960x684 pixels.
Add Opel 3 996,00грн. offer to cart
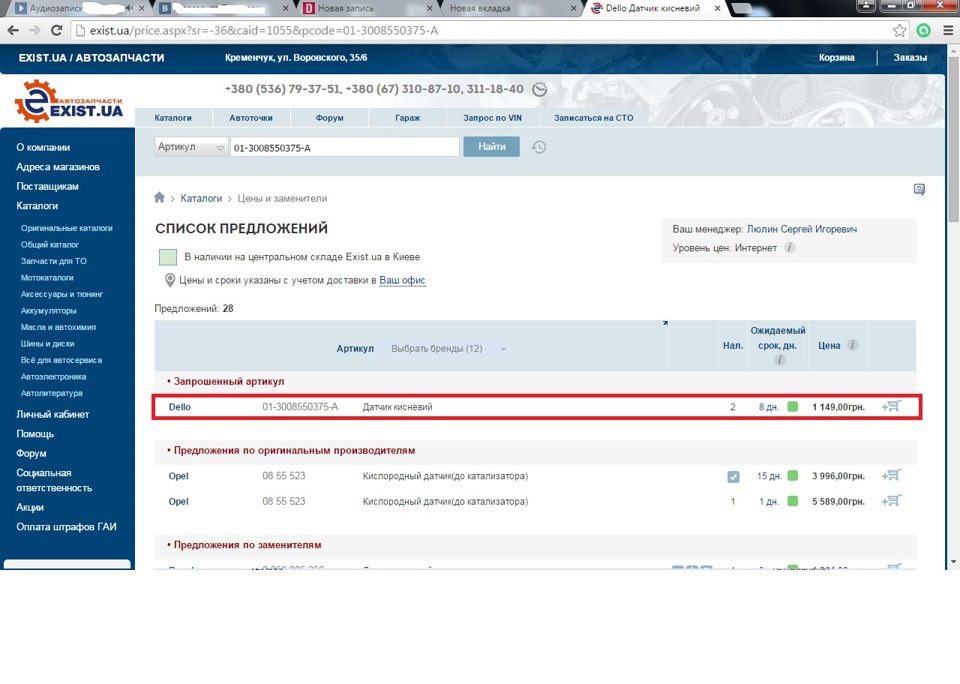pyautogui.click(x=891, y=475)
